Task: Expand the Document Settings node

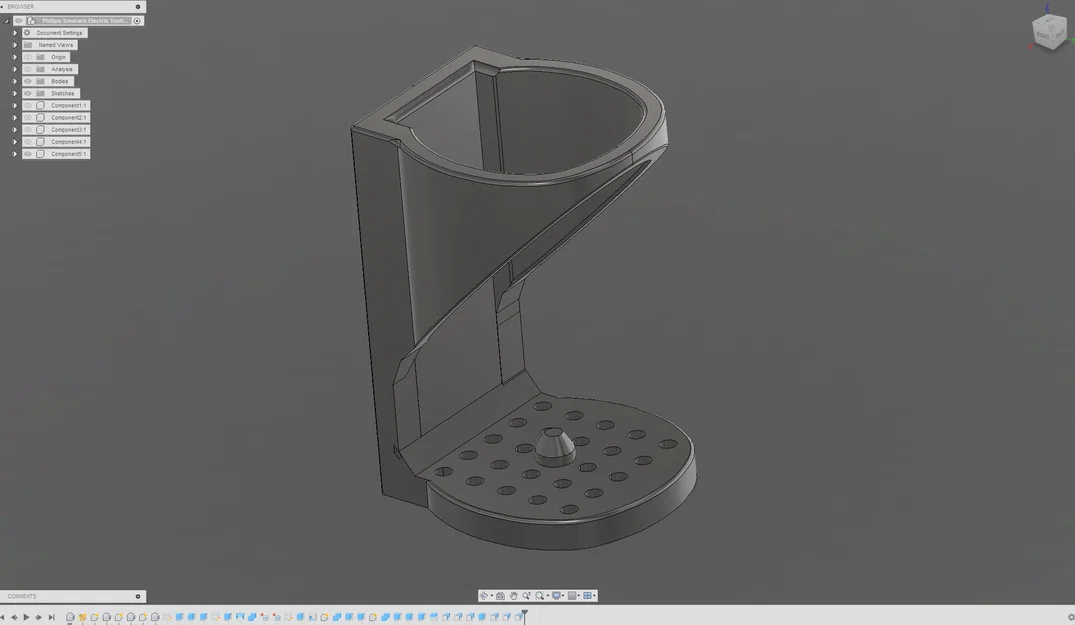Action: (x=15, y=33)
